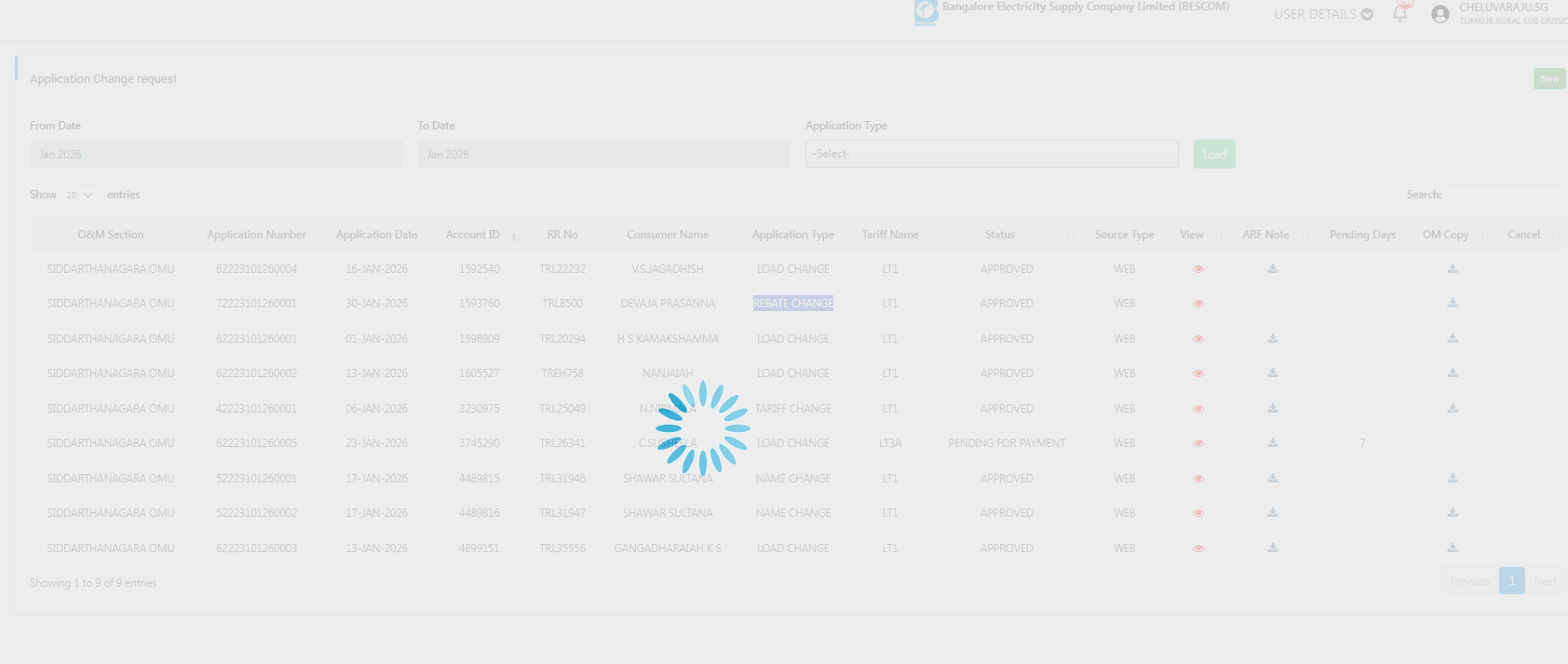Viewport: 1568px width, 664px height.
Task: View application of H S KAMAKSHAMMA via eye icon
Action: (1198, 339)
